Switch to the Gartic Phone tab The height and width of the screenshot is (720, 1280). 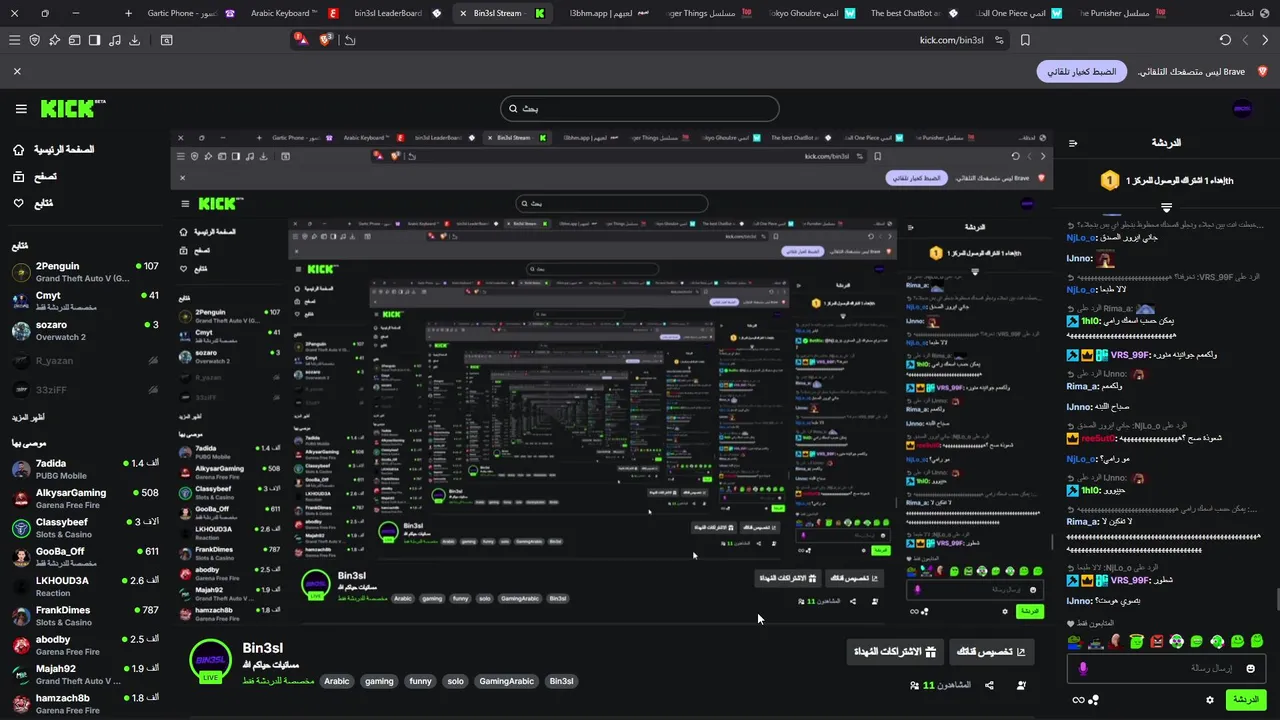click(188, 13)
